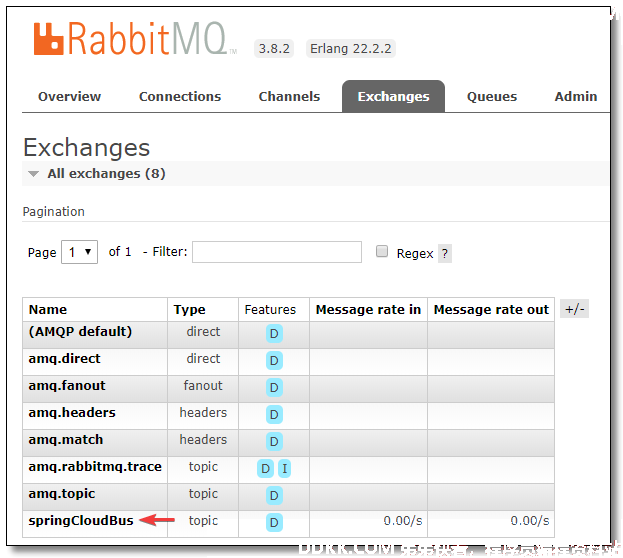Open the amq.fanout exchange
623x558 pixels.
[x=67, y=386]
